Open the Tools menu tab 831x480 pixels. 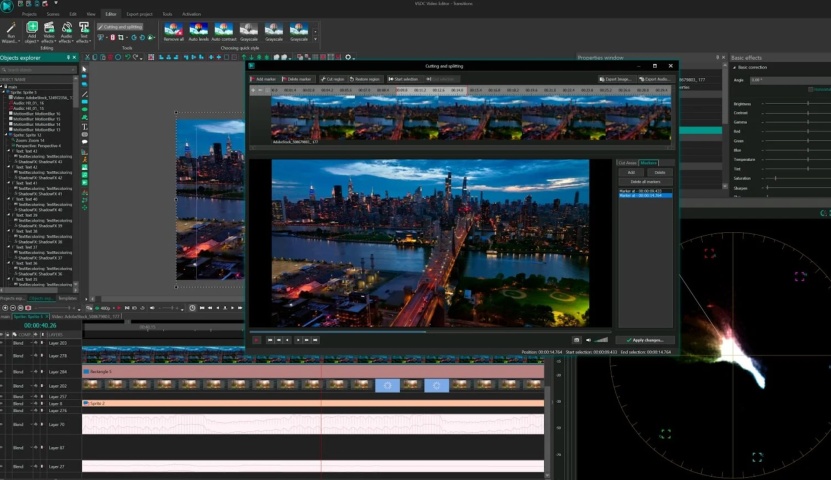[167, 14]
